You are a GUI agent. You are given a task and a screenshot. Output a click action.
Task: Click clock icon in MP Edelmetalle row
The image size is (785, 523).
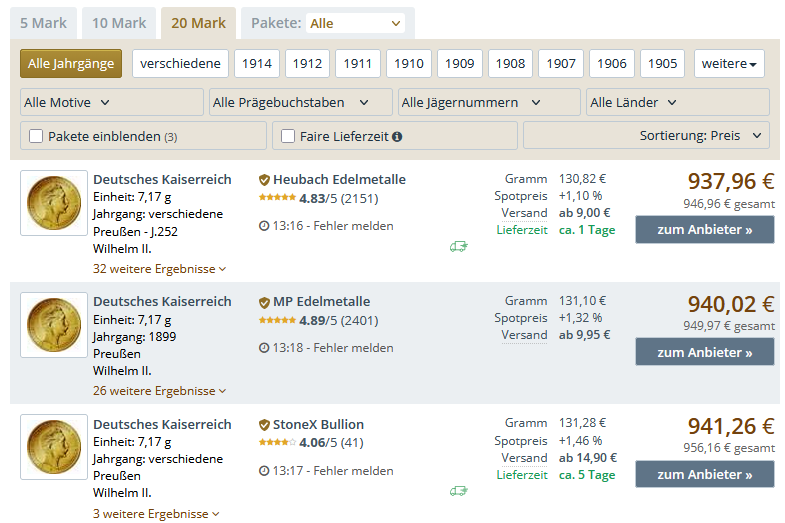(x=264, y=348)
